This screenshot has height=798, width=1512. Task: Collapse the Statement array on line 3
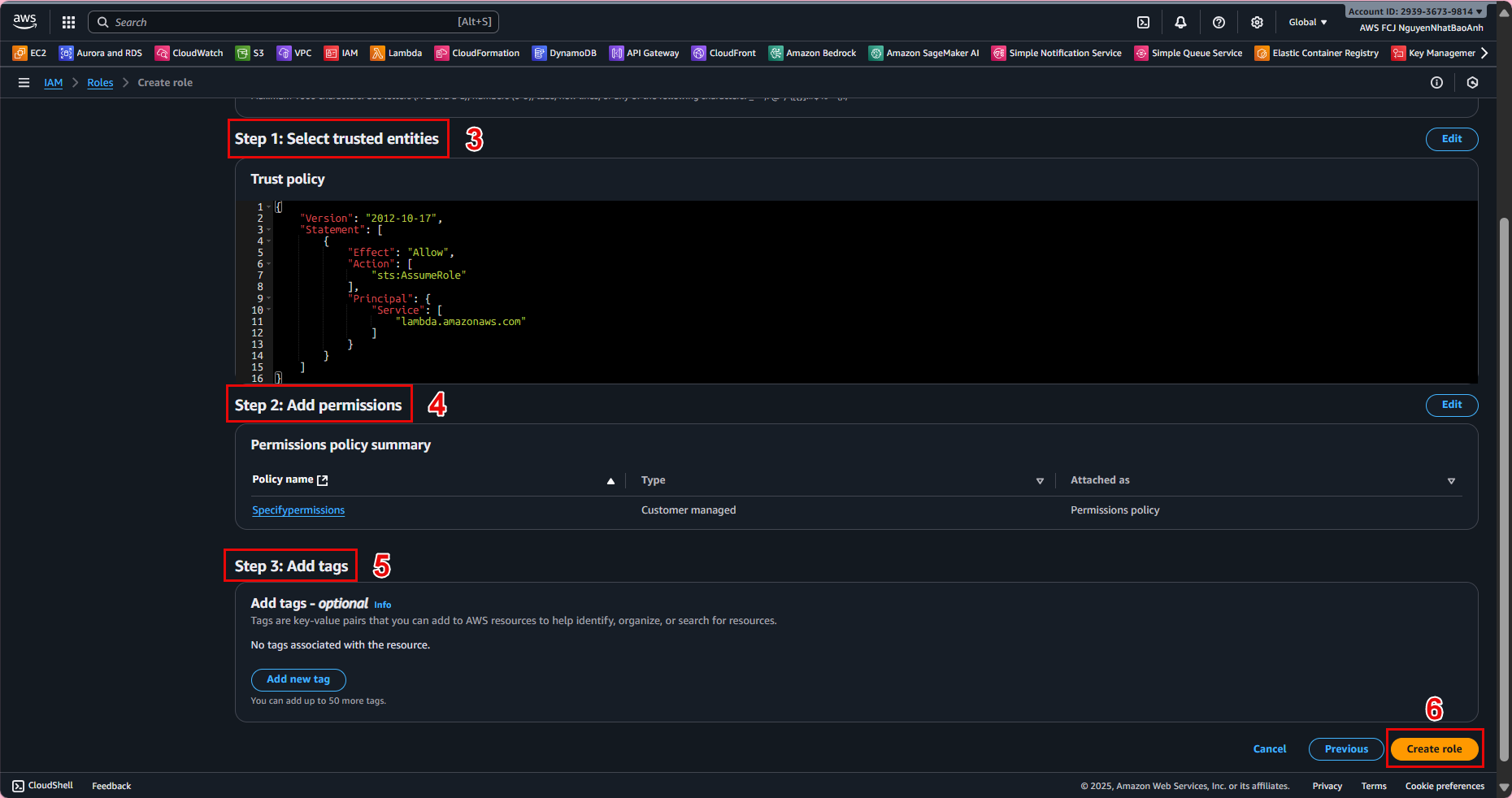[269, 230]
